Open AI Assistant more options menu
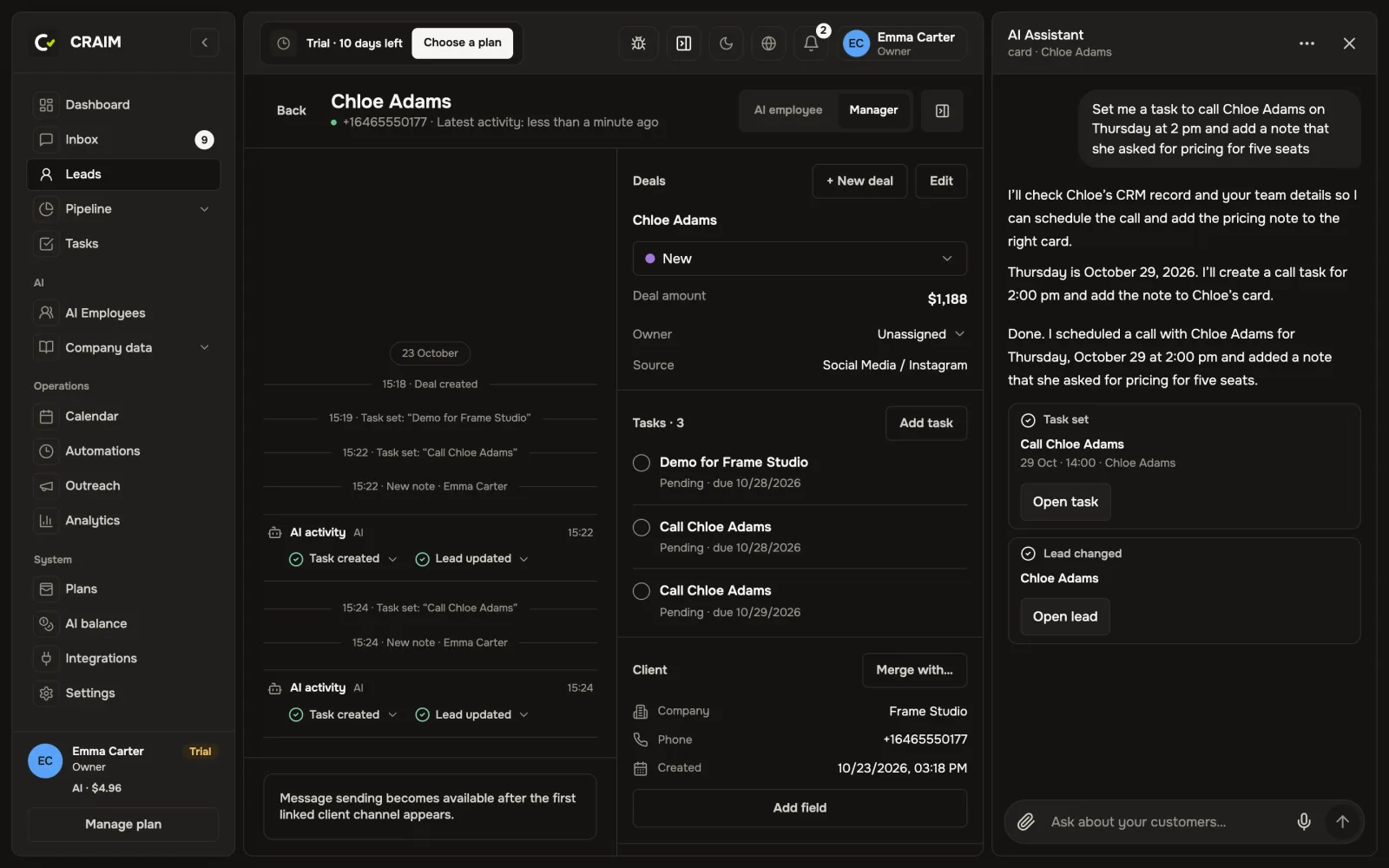1389x868 pixels. pyautogui.click(x=1307, y=43)
